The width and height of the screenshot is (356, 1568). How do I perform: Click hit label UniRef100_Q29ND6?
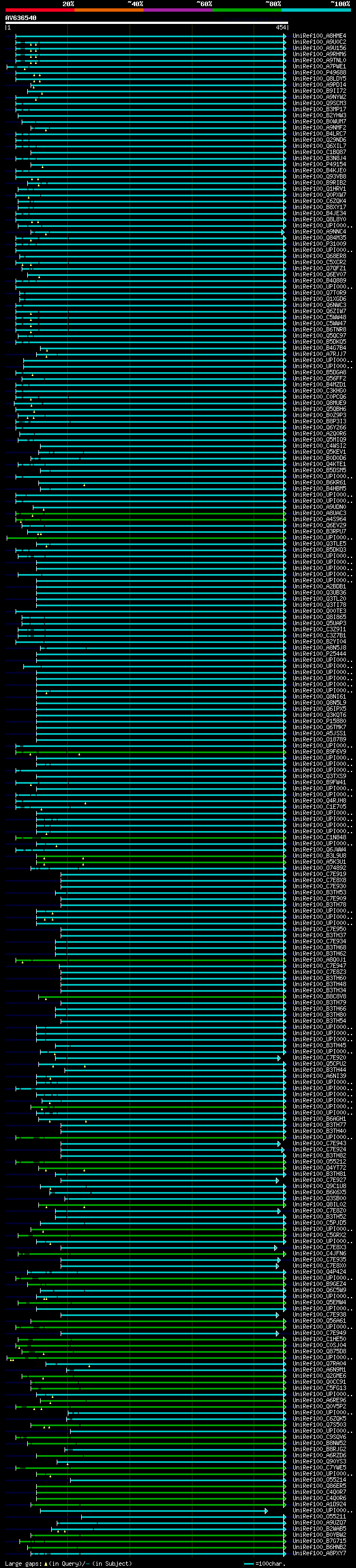[319, 140]
